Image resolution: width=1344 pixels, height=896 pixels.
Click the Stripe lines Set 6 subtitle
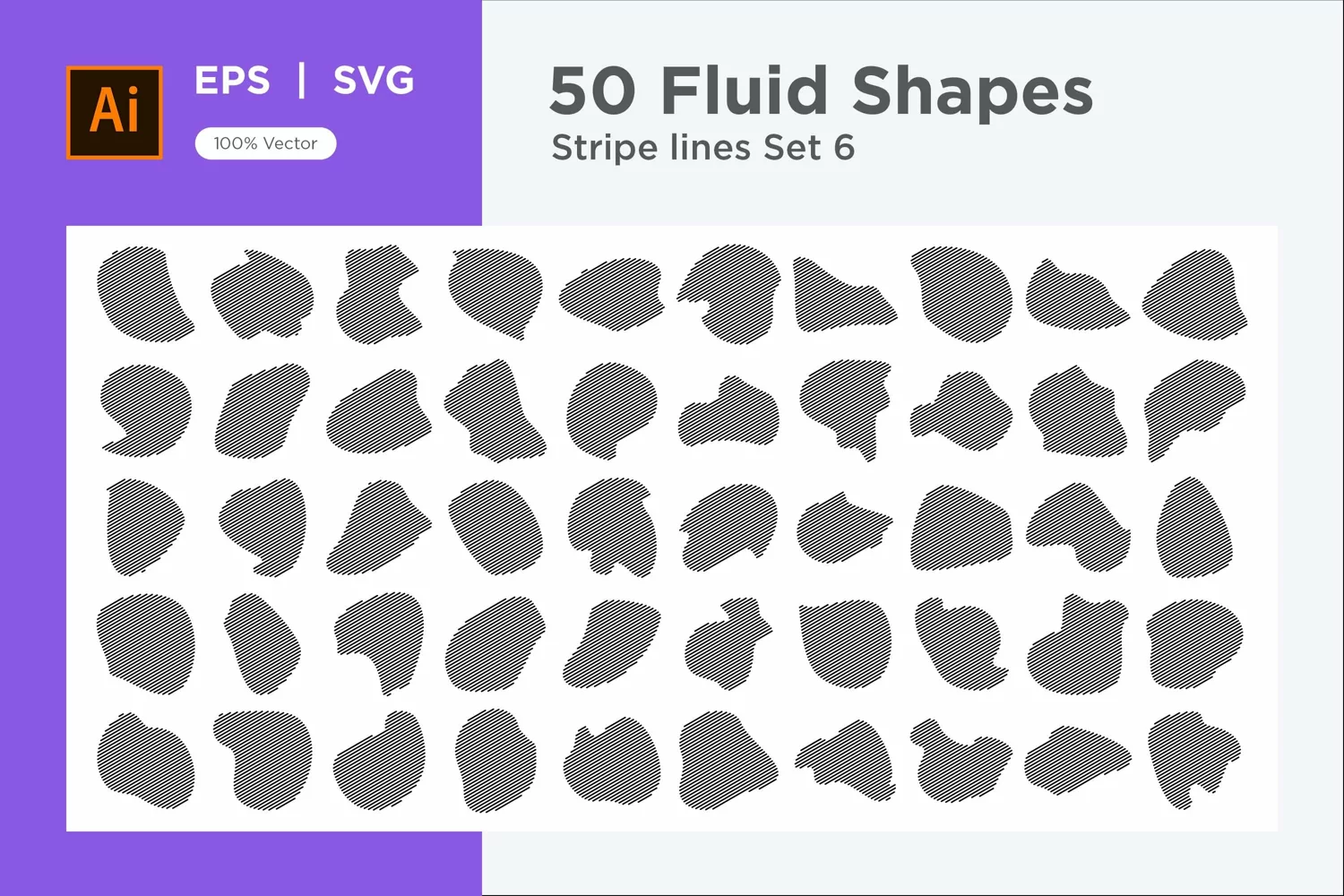click(702, 148)
